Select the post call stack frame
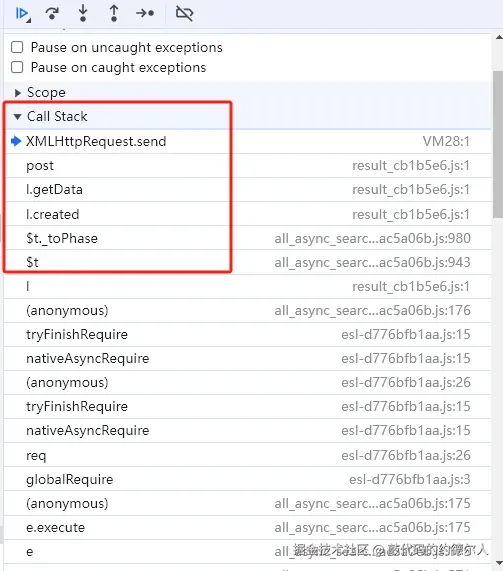 tap(248, 166)
